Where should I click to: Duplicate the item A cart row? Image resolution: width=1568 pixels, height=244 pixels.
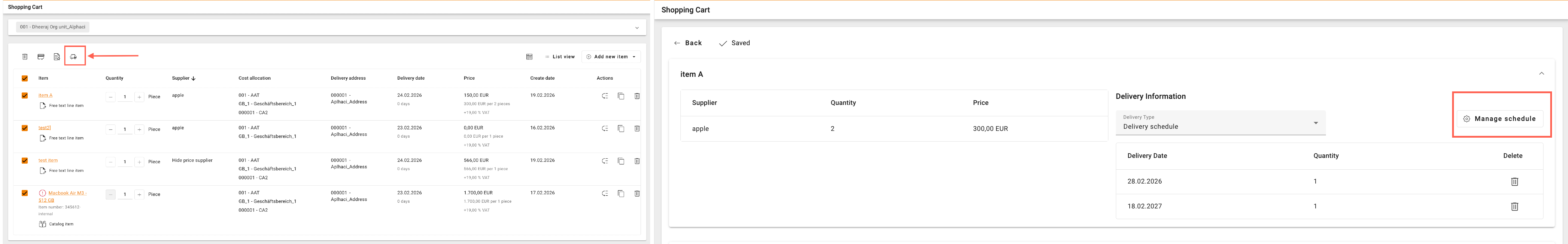[621, 96]
